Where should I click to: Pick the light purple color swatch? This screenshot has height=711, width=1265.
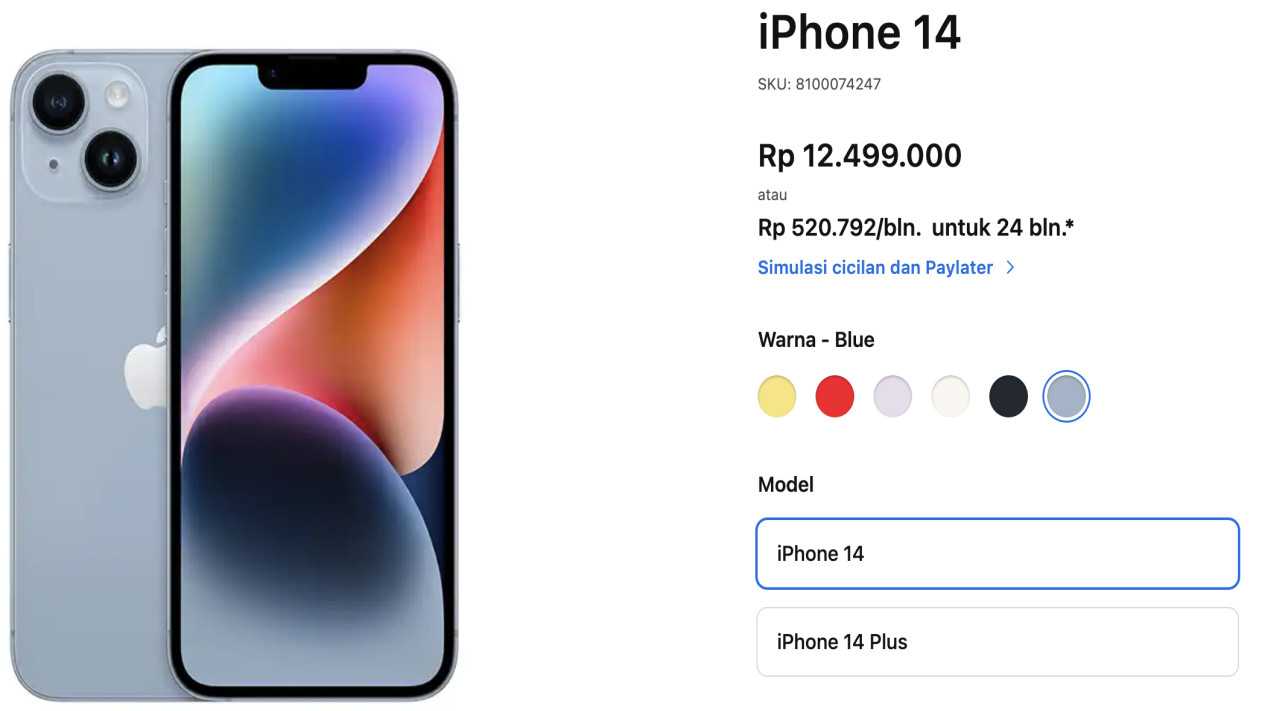click(893, 397)
